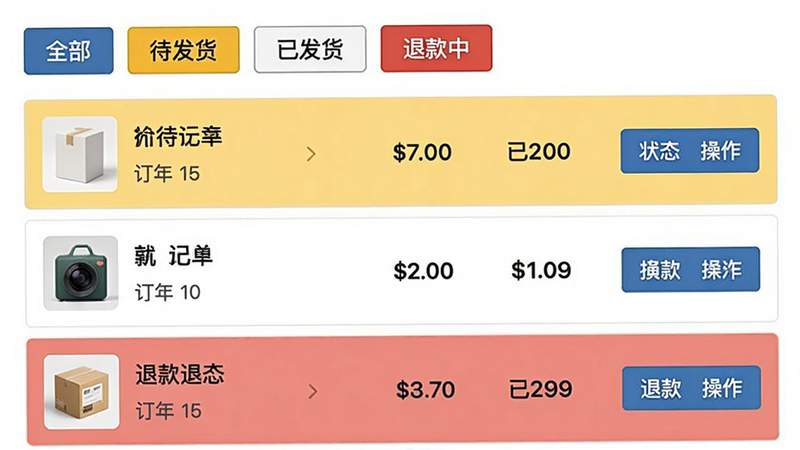Open the green camera product thumbnail
800x450 pixels.
[81, 273]
